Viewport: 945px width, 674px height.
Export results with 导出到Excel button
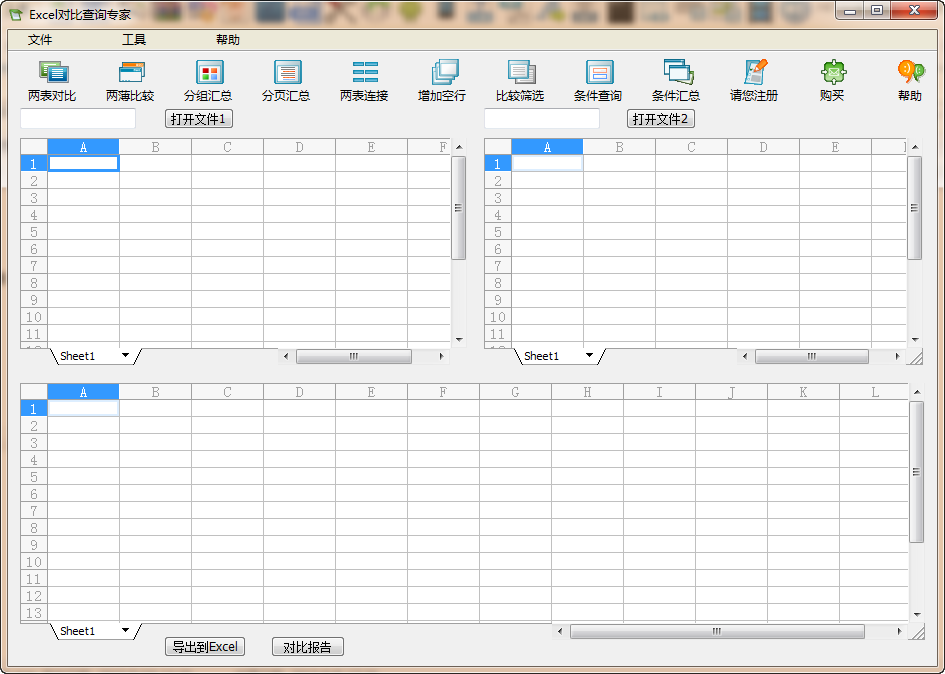pyautogui.click(x=205, y=647)
